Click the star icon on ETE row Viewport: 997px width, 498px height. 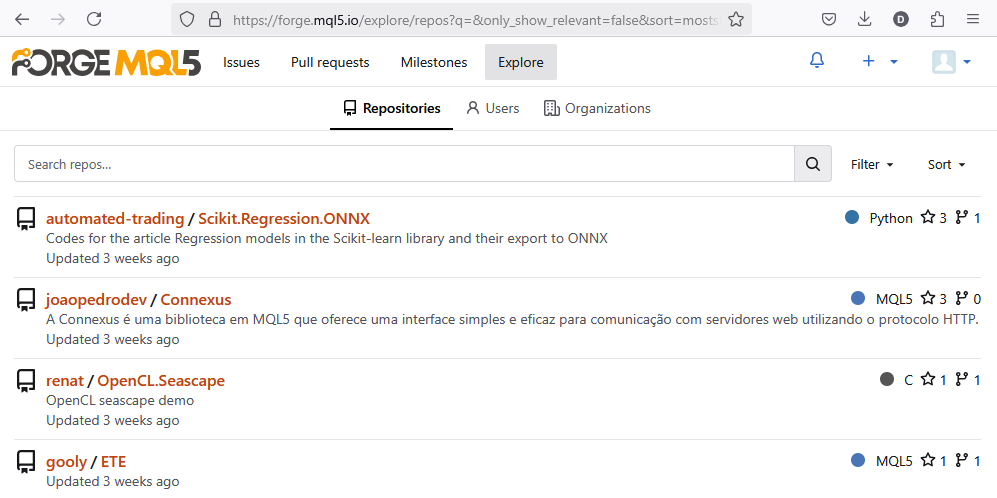click(x=928, y=460)
